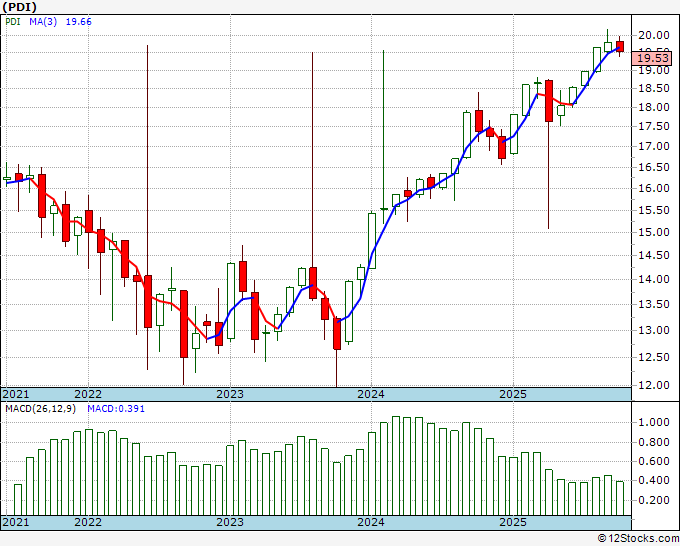This screenshot has width=680, height=546.
Task: Click 2023 on price chart time axis
Action: (230, 394)
